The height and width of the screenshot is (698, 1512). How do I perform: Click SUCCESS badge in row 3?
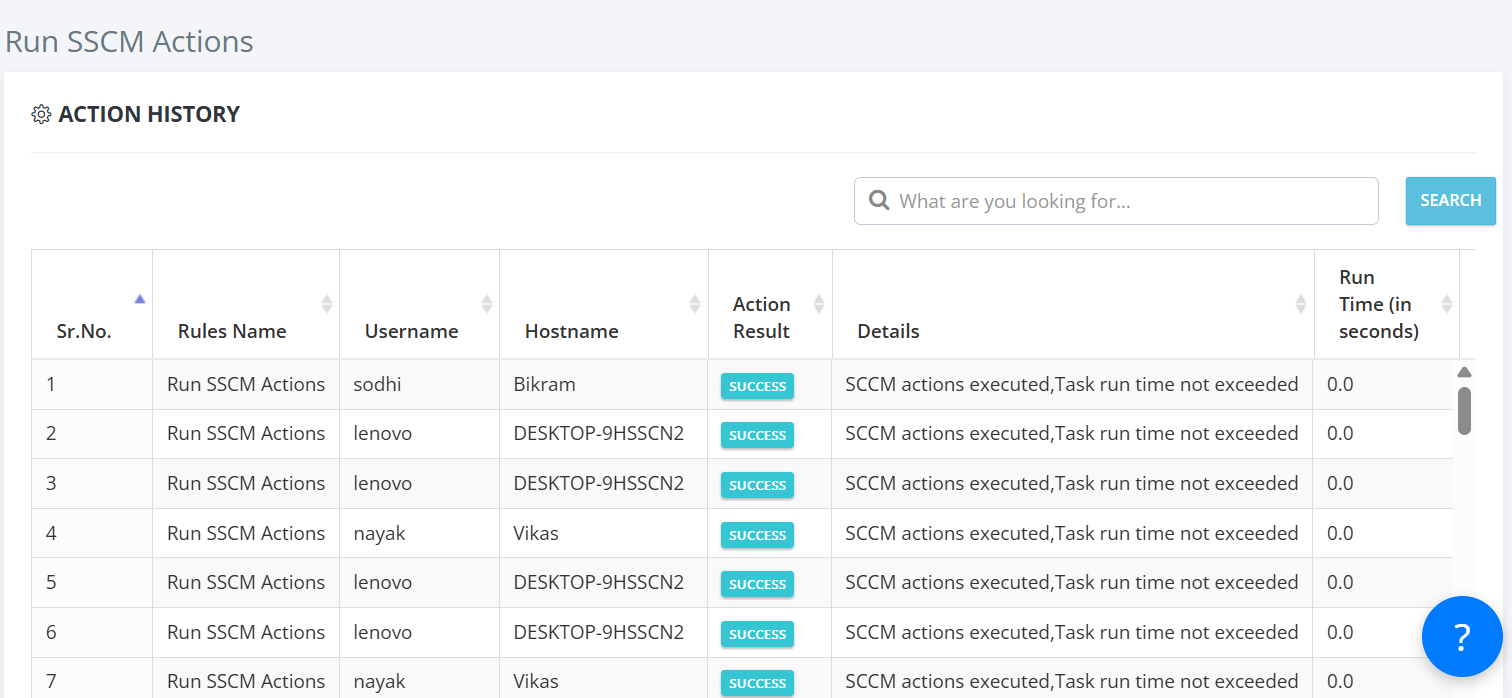coord(757,485)
